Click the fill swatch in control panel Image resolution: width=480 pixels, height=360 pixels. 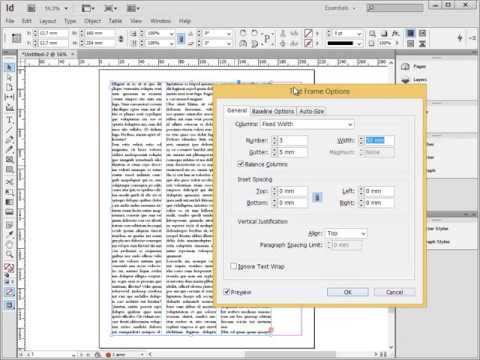(x=308, y=33)
